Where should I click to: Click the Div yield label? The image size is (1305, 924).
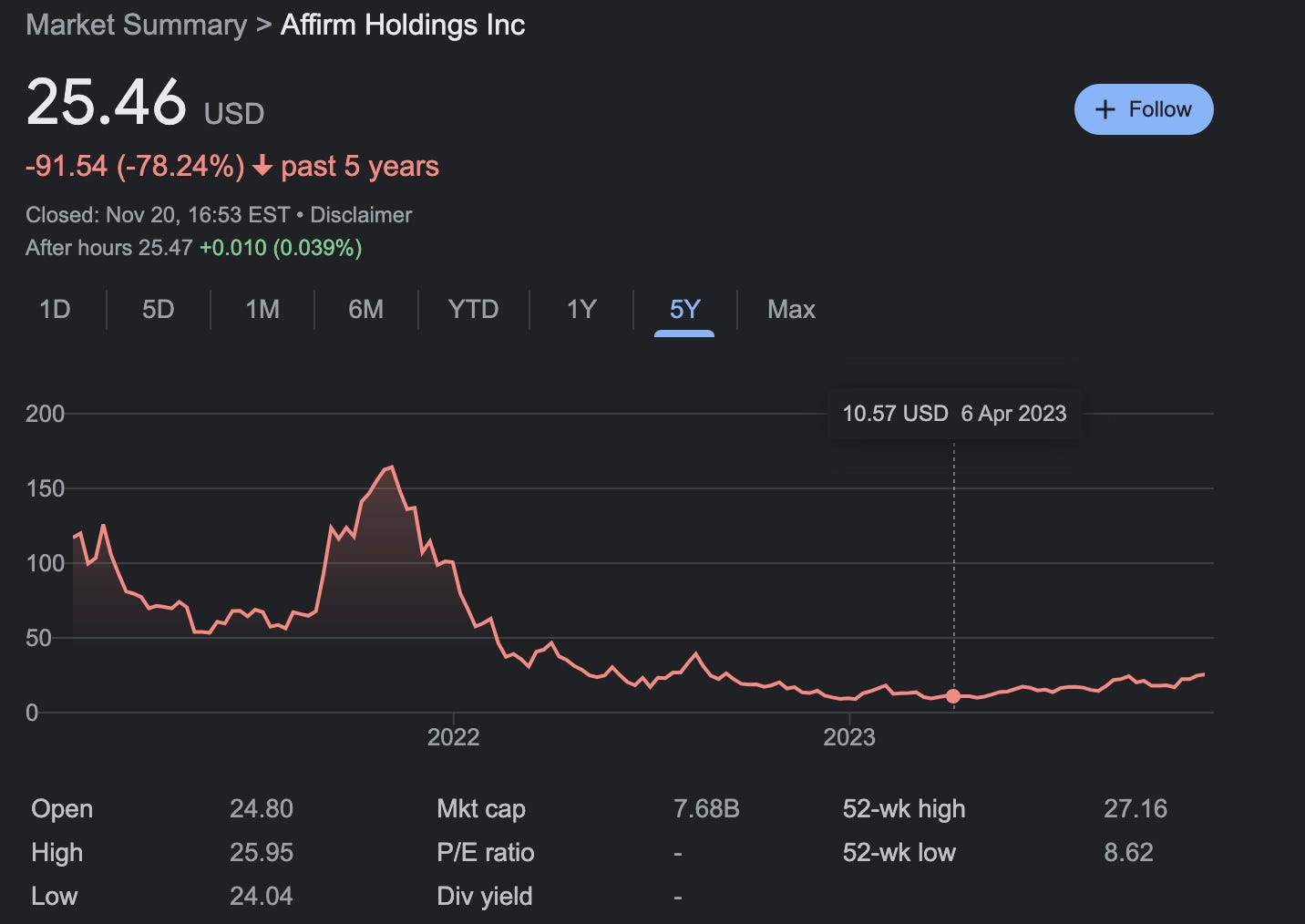click(x=485, y=897)
